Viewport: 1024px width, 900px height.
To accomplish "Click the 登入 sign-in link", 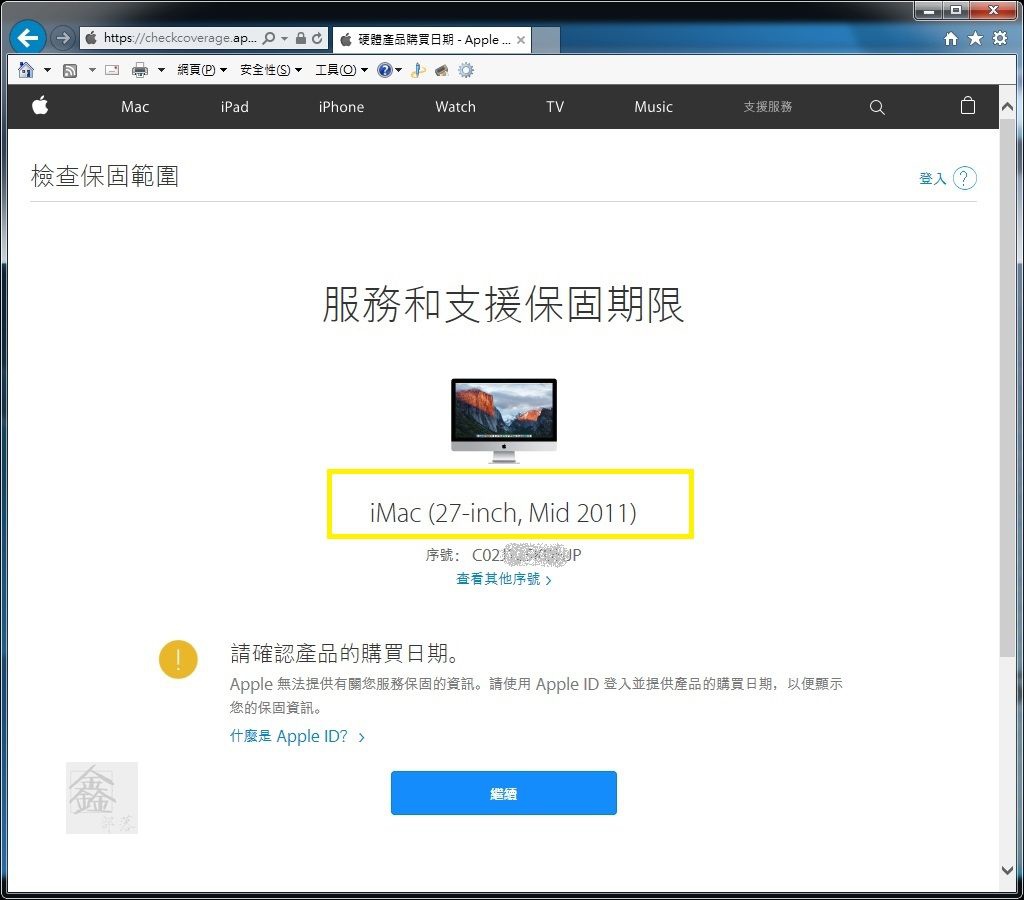I will (x=933, y=178).
